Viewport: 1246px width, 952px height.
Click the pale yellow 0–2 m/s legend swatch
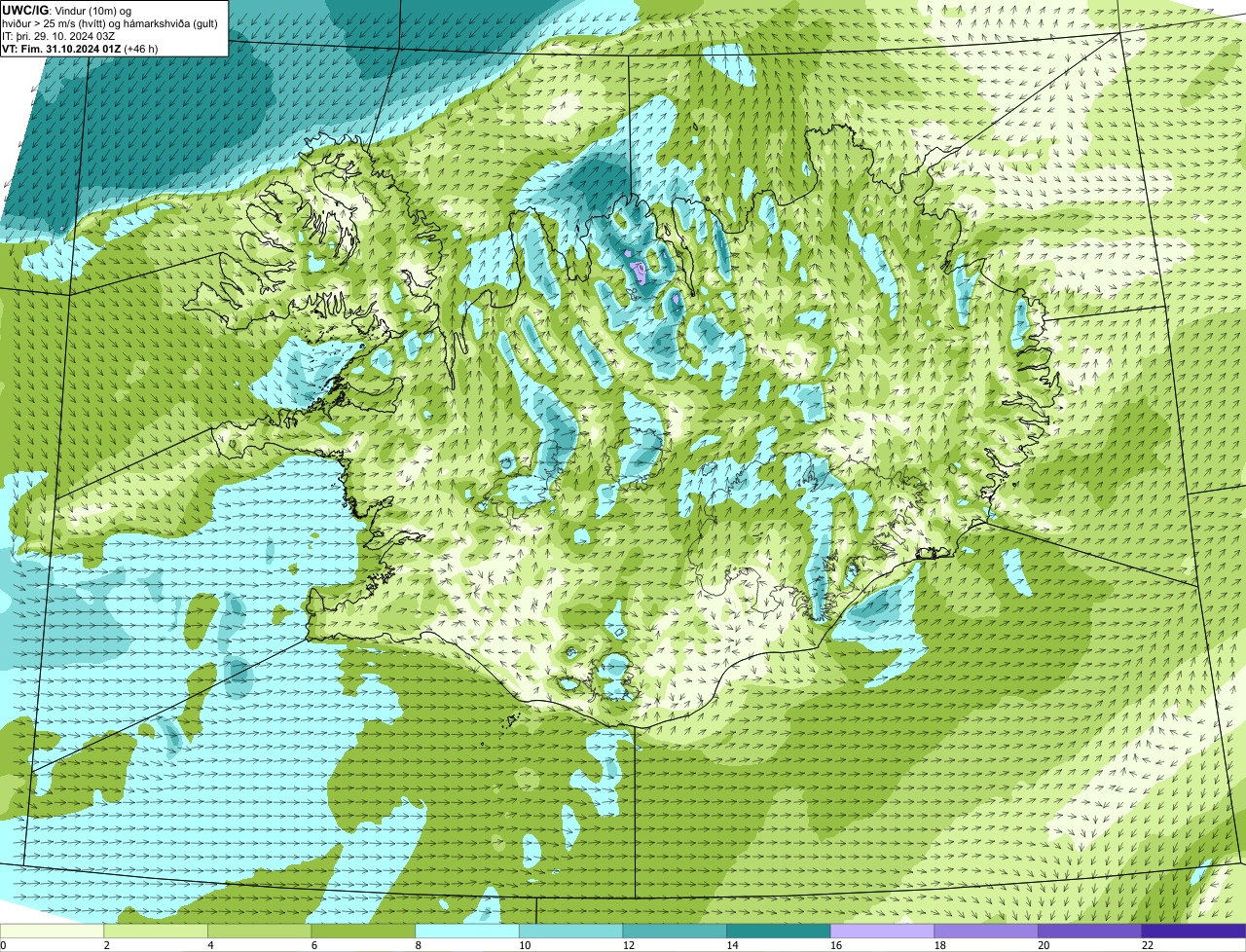point(52,931)
